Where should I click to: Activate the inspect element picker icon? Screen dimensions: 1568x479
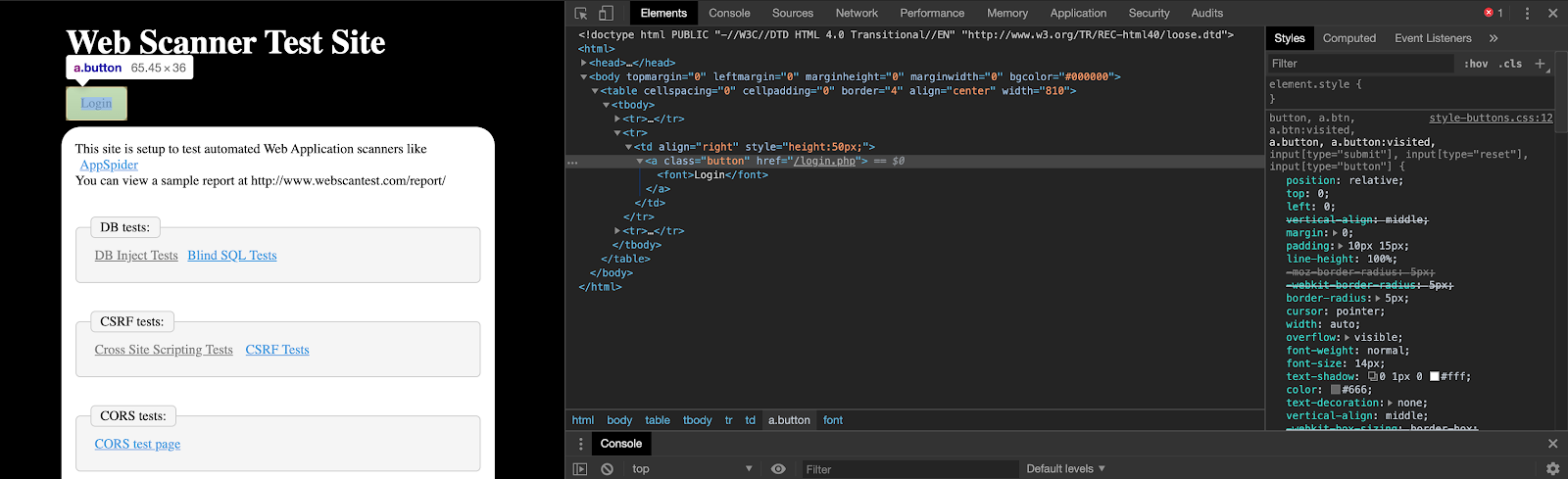pos(581,13)
